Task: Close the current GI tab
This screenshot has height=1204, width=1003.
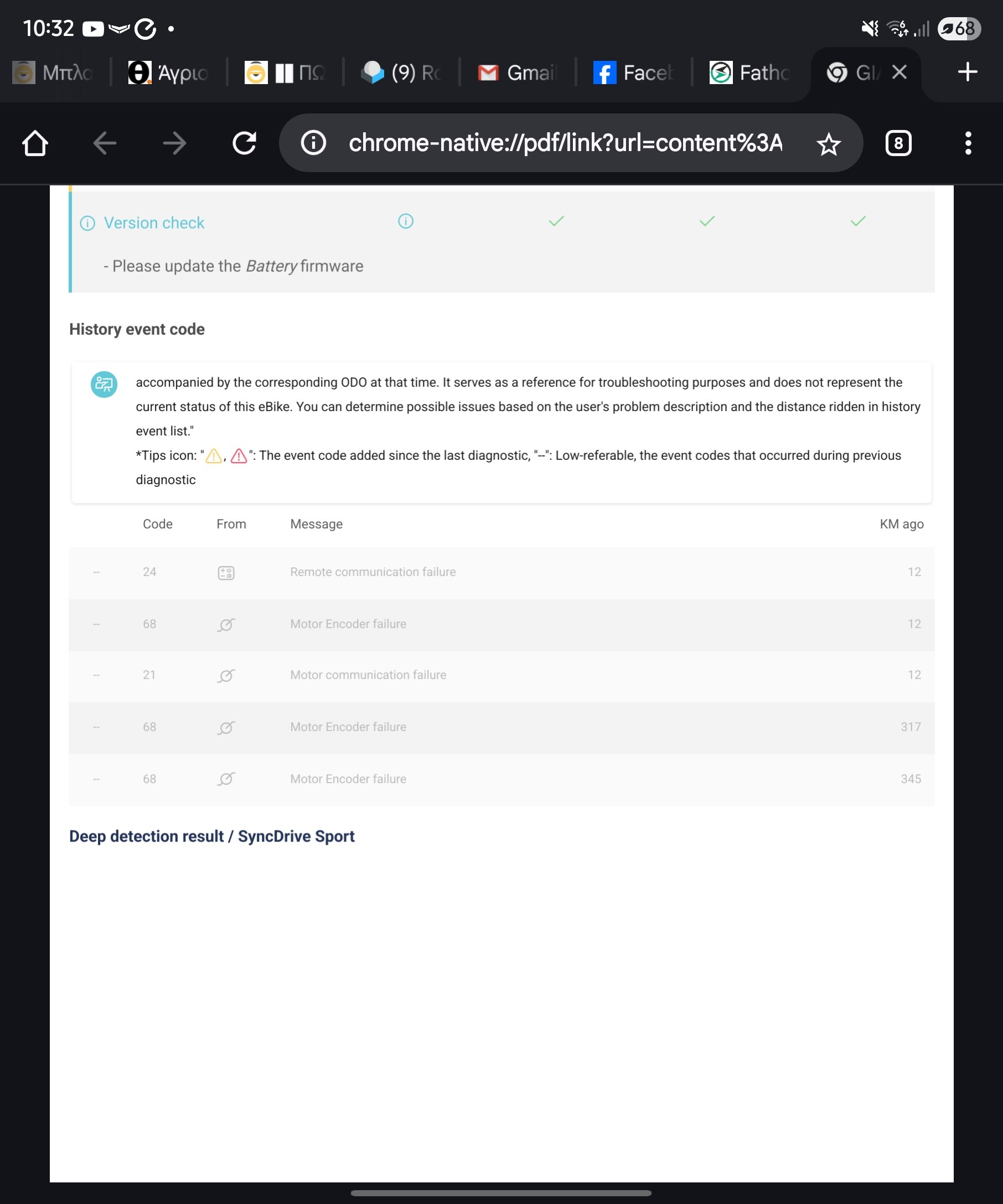Action: pos(899,72)
